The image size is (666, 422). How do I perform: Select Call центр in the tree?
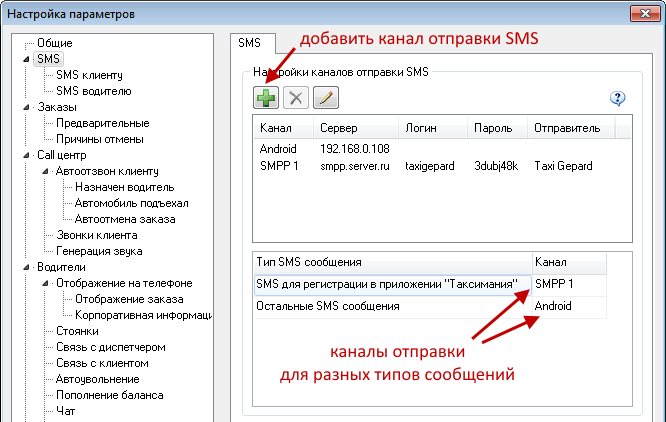tap(62, 155)
